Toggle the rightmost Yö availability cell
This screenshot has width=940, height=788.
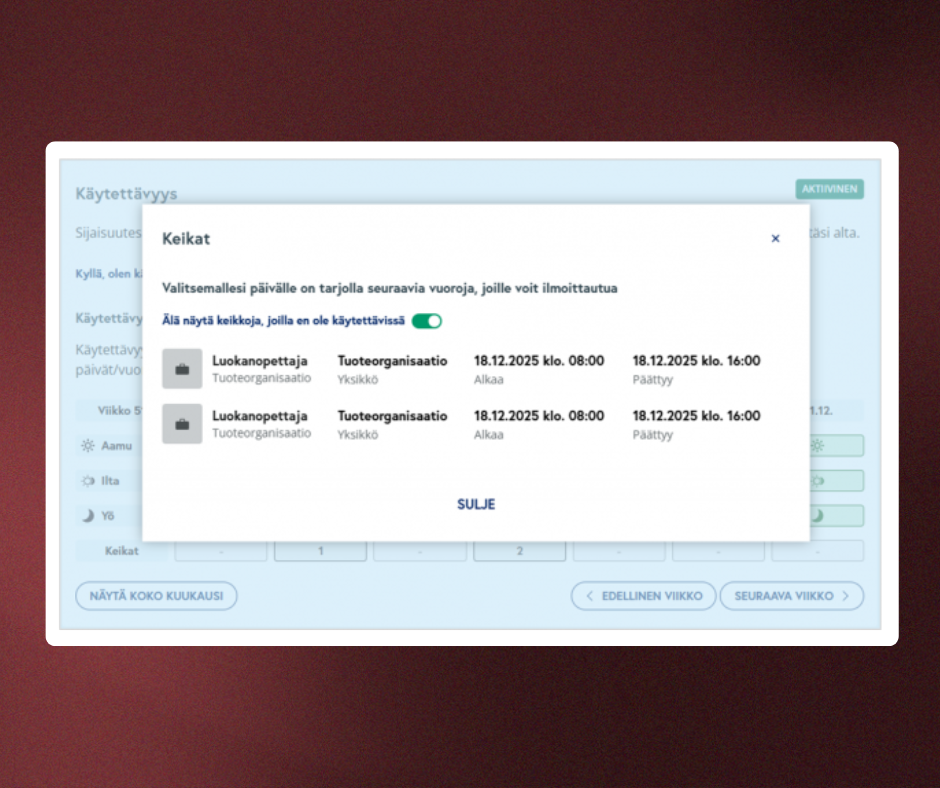836,516
